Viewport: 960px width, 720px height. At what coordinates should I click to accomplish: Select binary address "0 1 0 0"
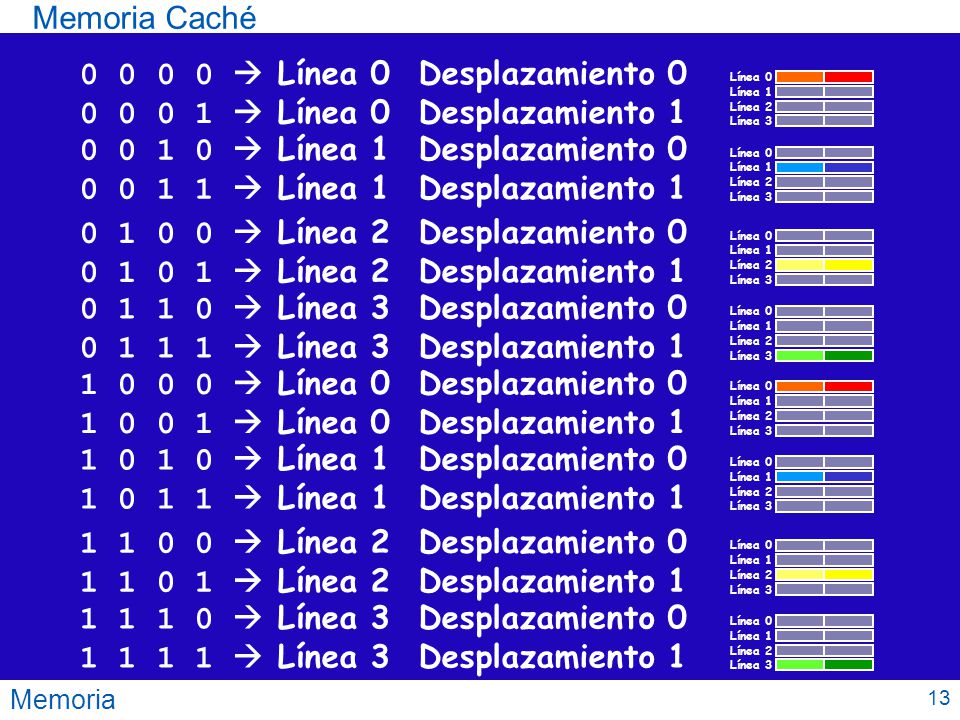coord(146,233)
